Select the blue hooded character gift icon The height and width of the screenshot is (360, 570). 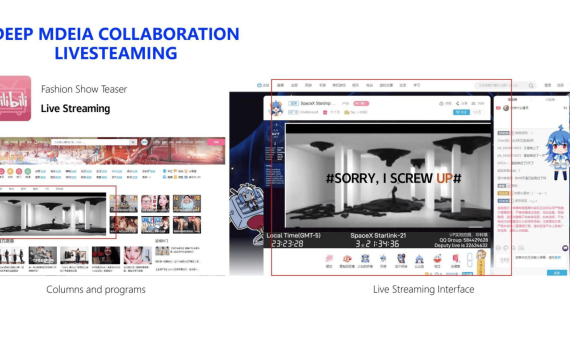419,259
